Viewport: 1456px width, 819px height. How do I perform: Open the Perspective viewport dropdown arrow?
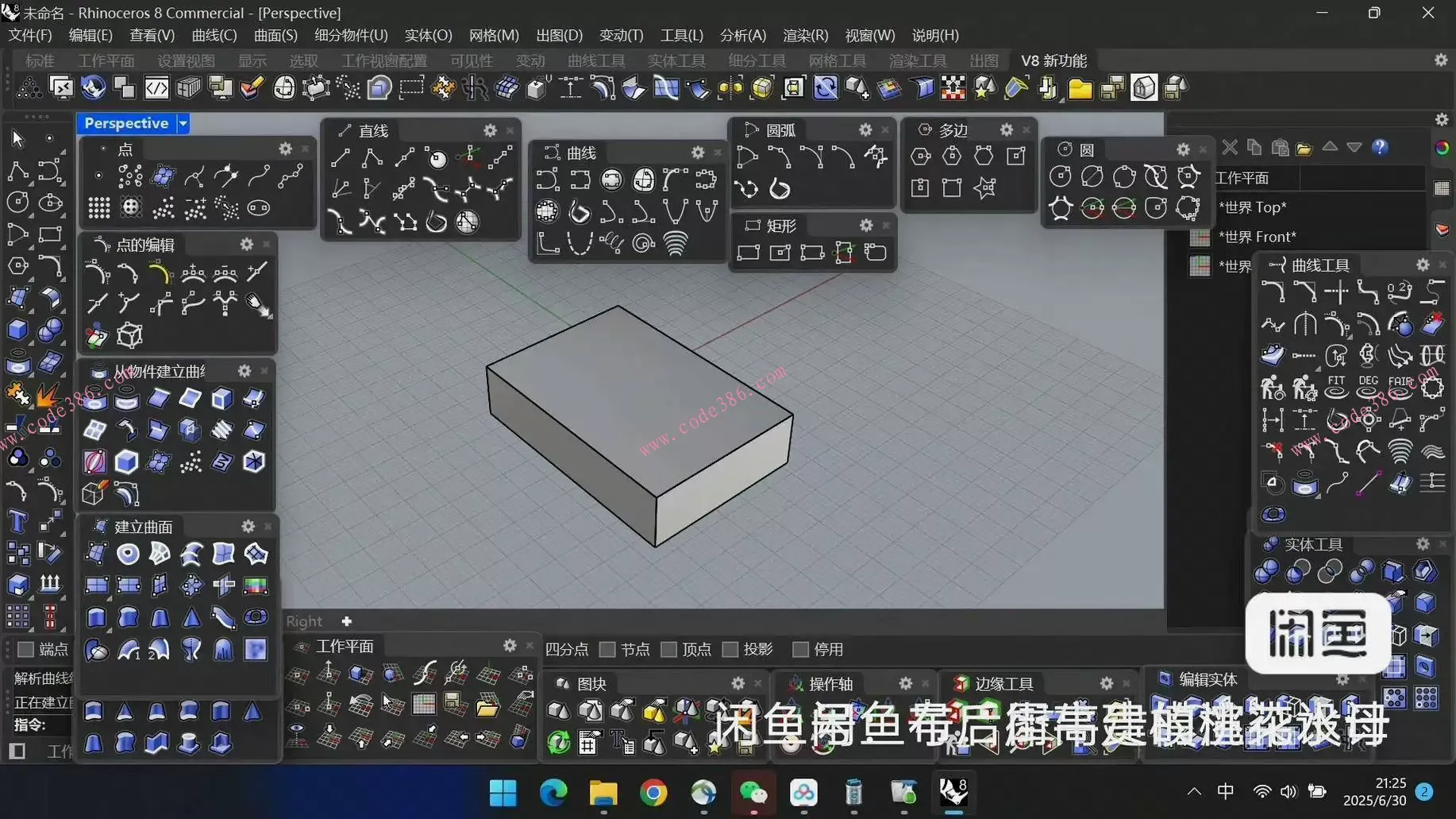183,123
